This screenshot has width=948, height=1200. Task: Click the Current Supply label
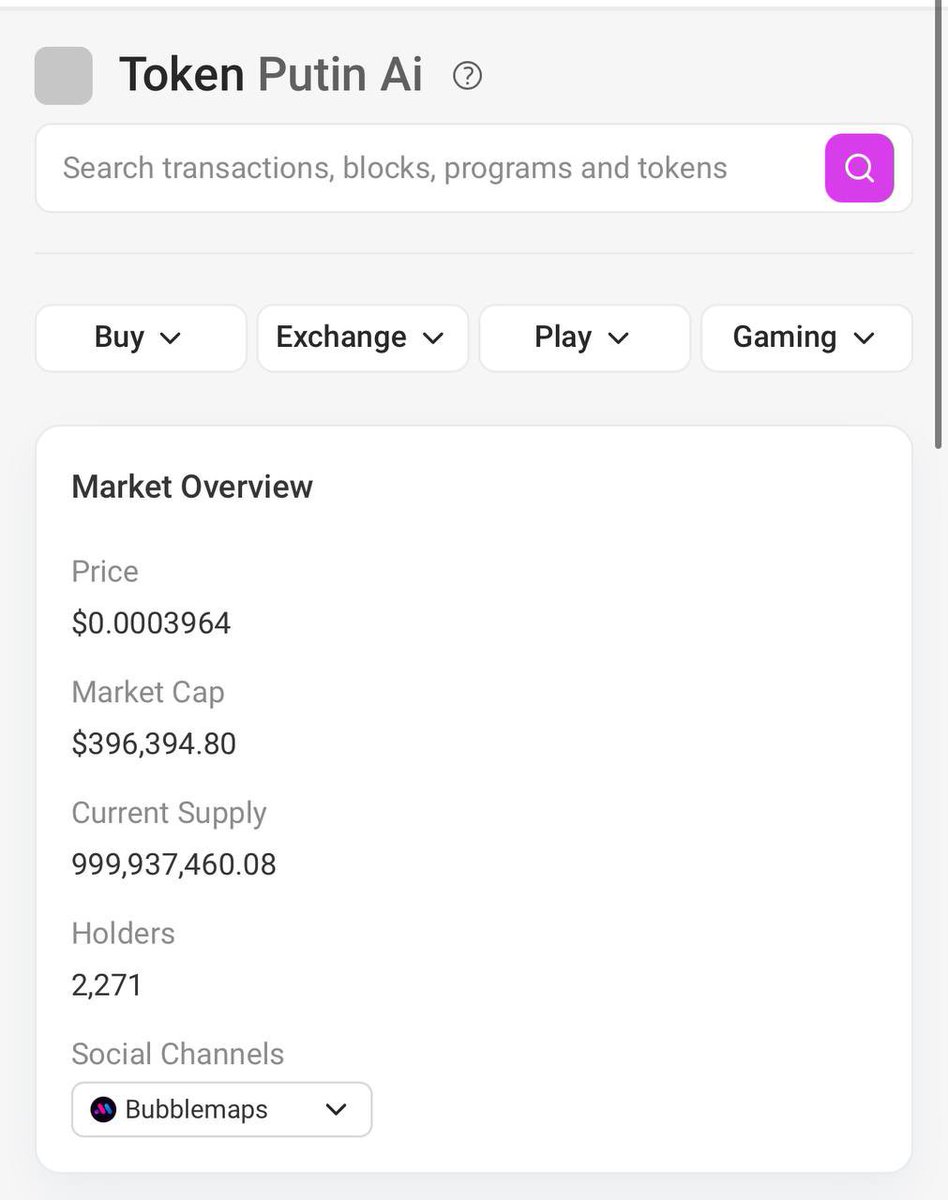tap(169, 813)
